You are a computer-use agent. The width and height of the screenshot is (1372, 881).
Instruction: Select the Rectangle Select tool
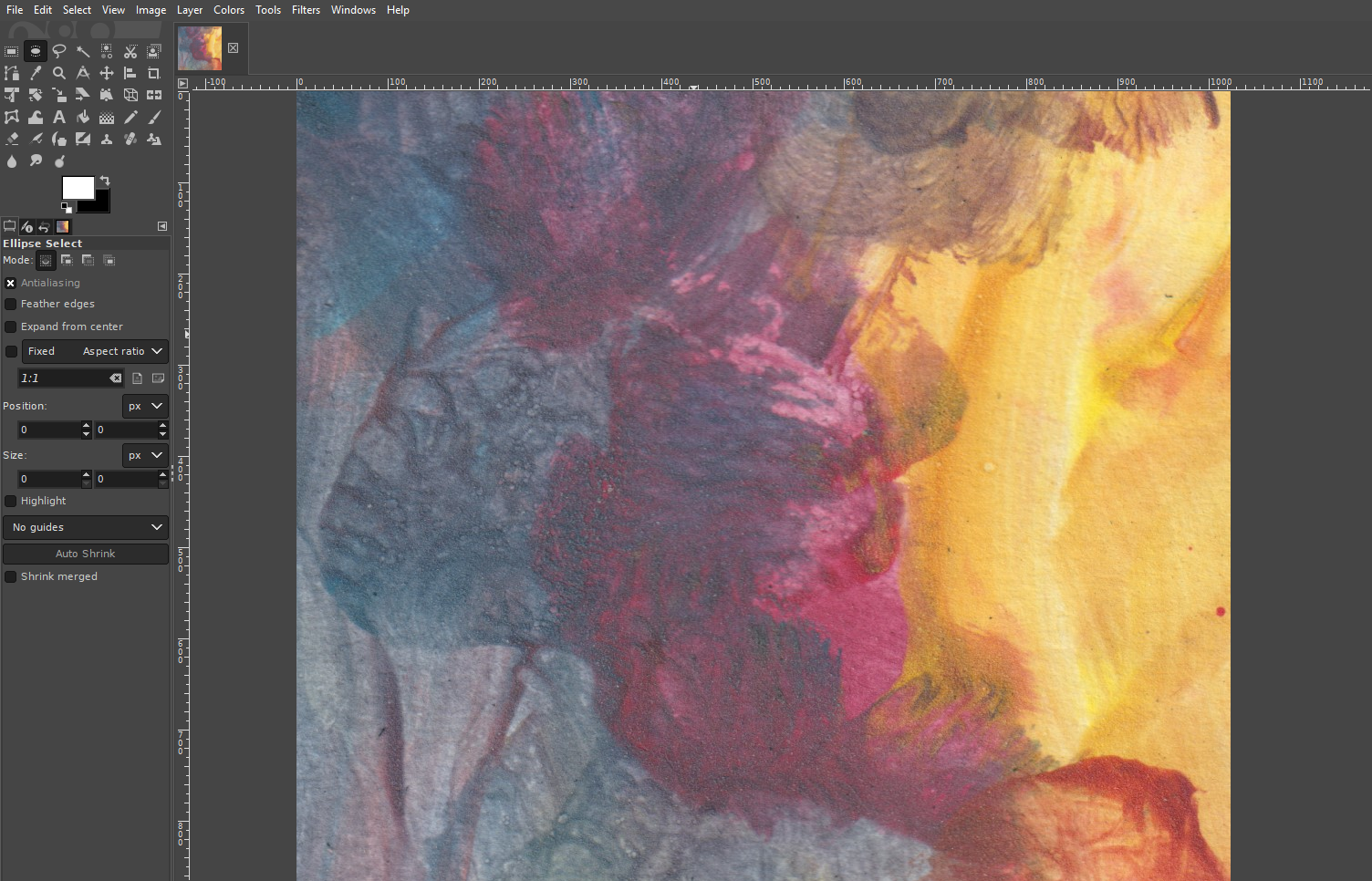[12, 51]
